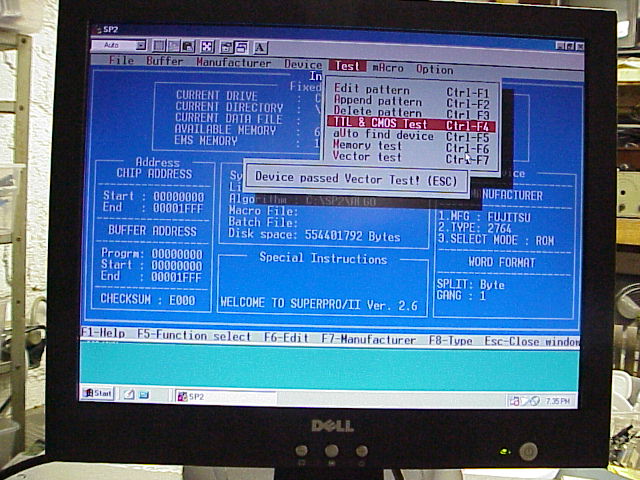
Task: Click the Show Desktop quick launch icon
Action: coord(144,395)
